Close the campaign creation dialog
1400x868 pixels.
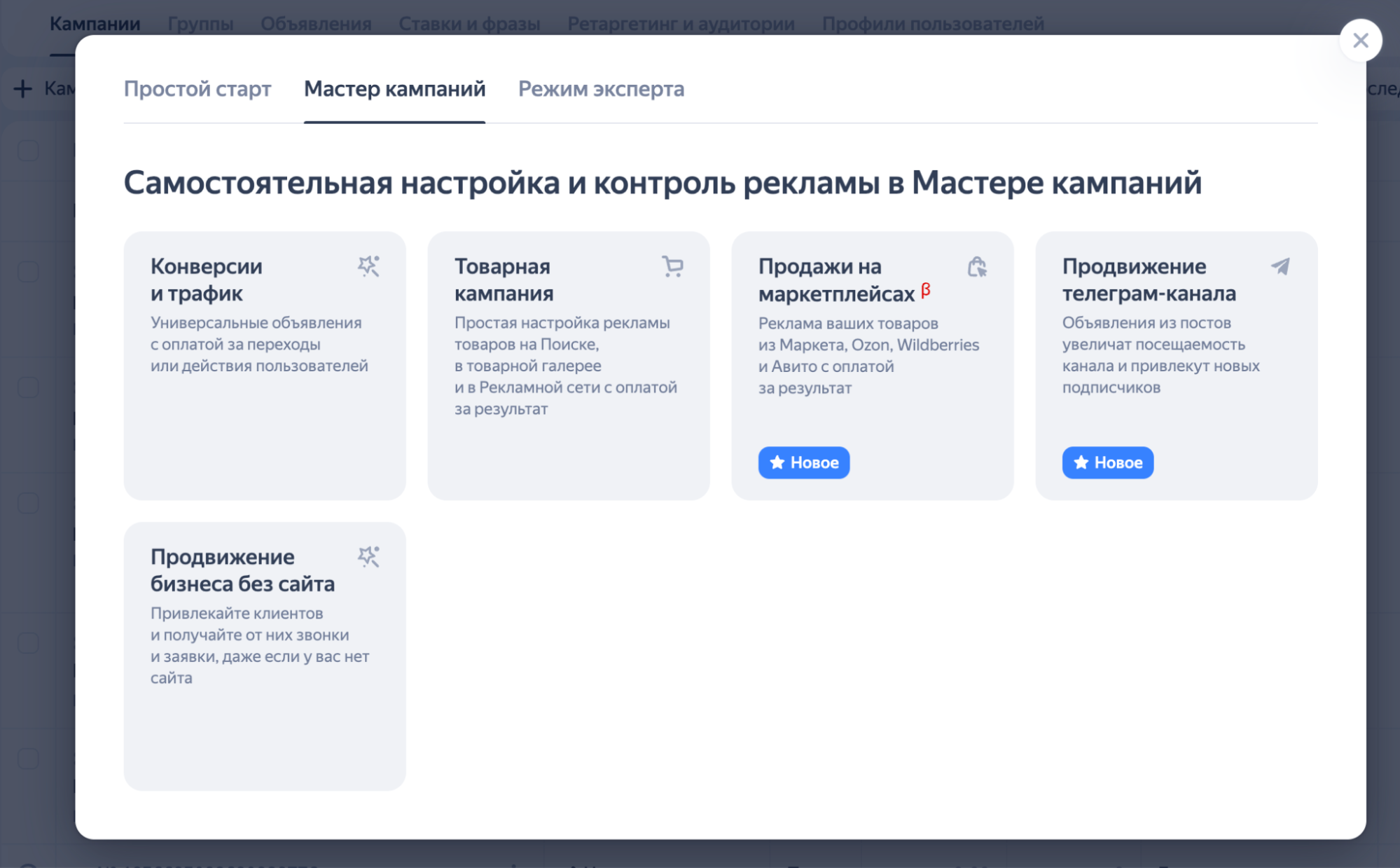click(1360, 40)
